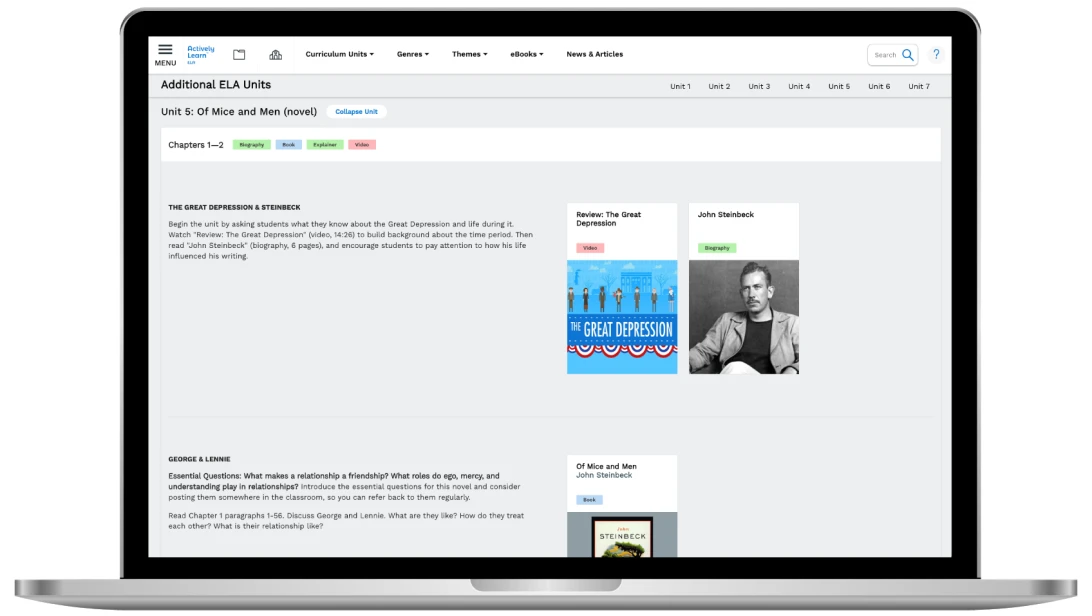Jump to Unit 7
Screen dimensions: 1092x616
[x=919, y=86]
